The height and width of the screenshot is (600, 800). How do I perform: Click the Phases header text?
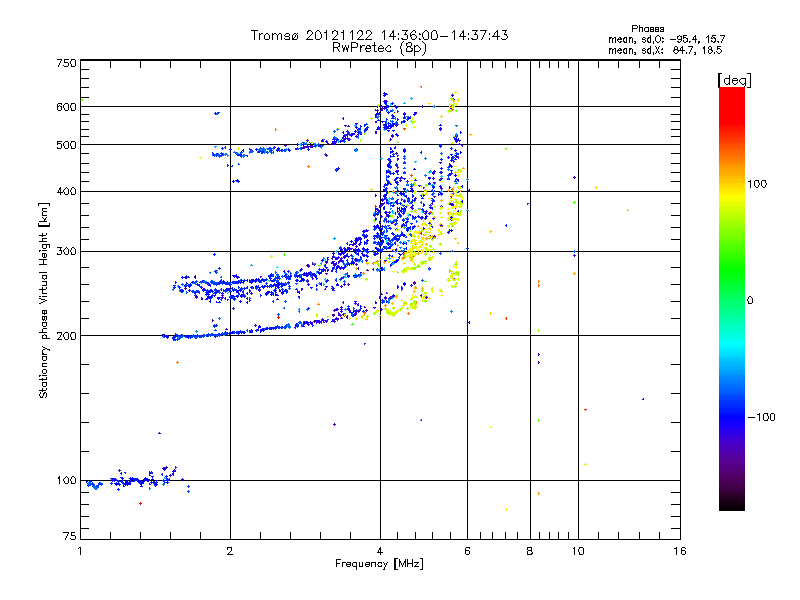647,29
